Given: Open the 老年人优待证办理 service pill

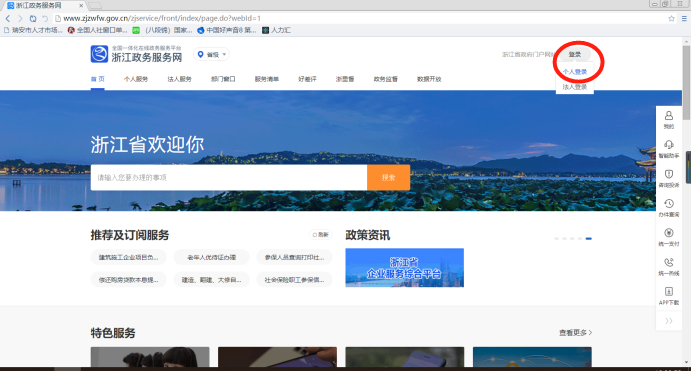Looking at the screenshot, I should click(211, 257).
